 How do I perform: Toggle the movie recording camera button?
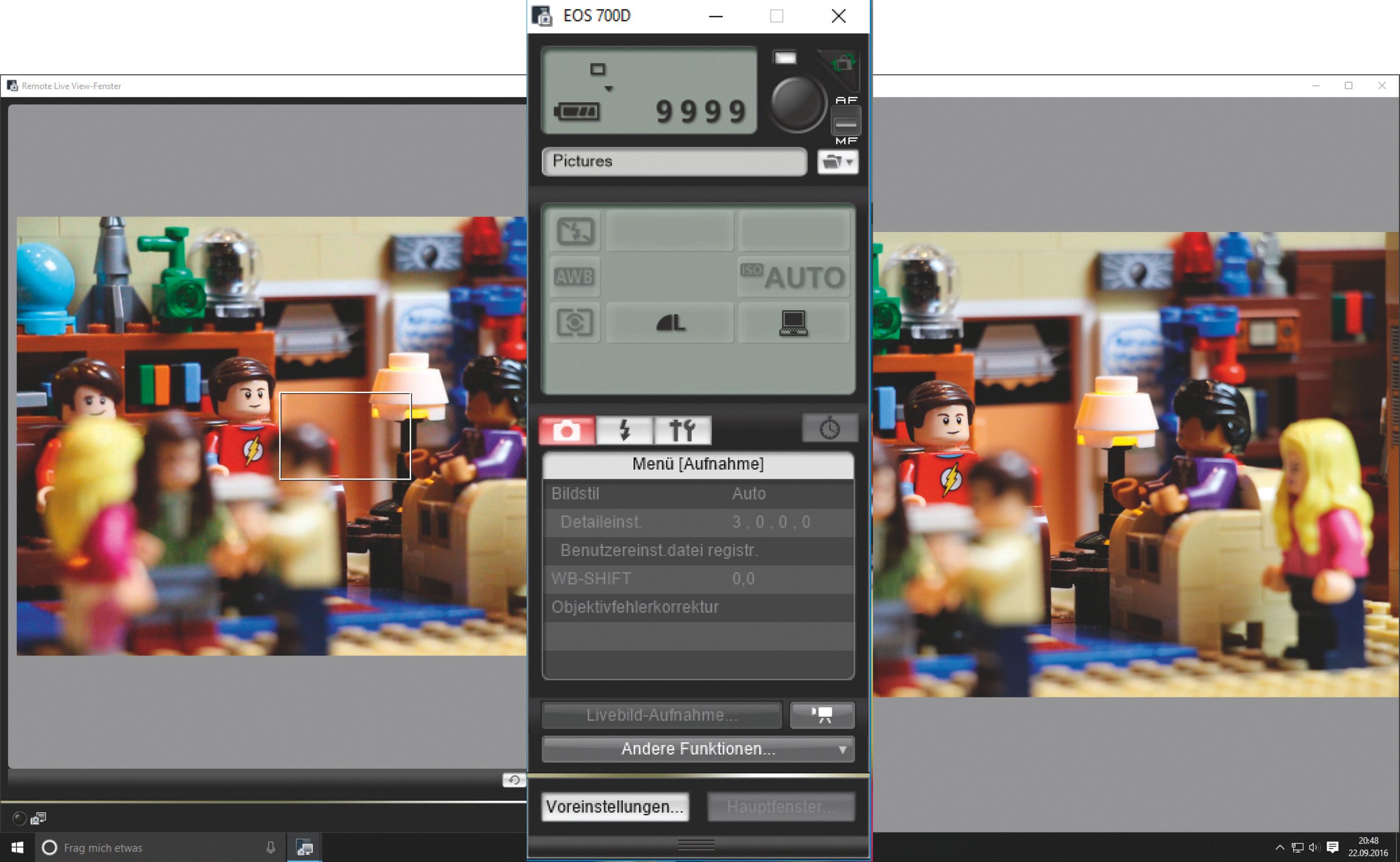821,714
